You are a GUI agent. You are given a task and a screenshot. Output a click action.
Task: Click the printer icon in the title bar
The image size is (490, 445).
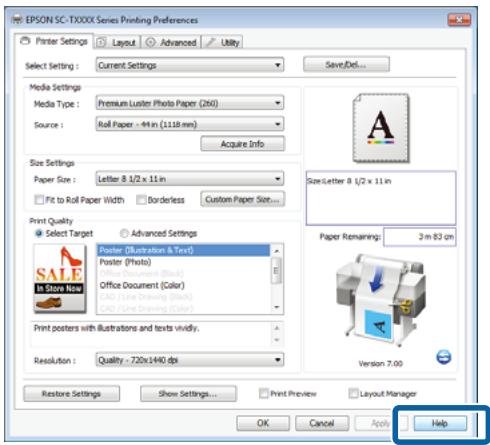click(x=17, y=20)
